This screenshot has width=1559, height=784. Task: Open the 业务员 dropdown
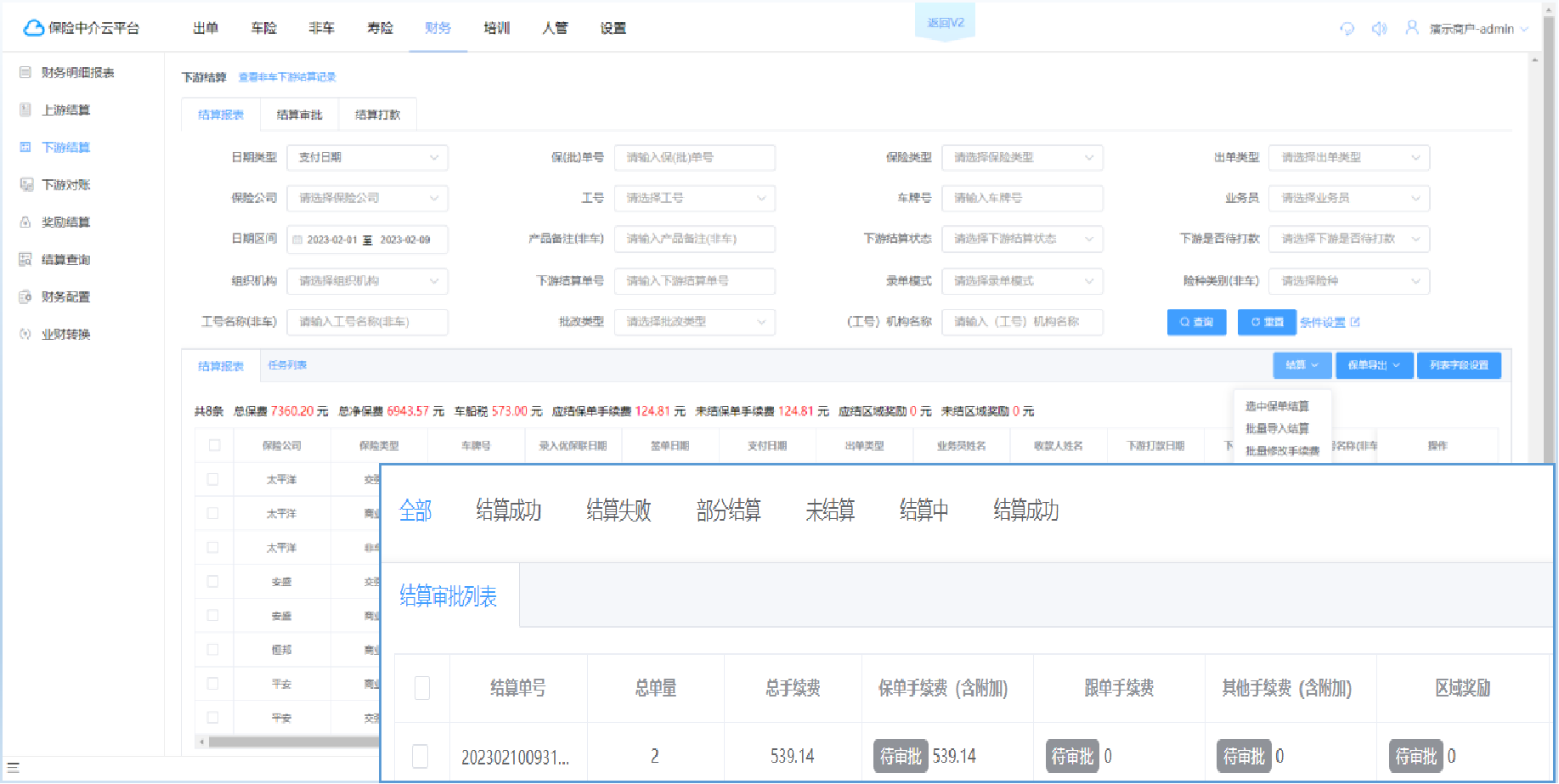point(1349,198)
